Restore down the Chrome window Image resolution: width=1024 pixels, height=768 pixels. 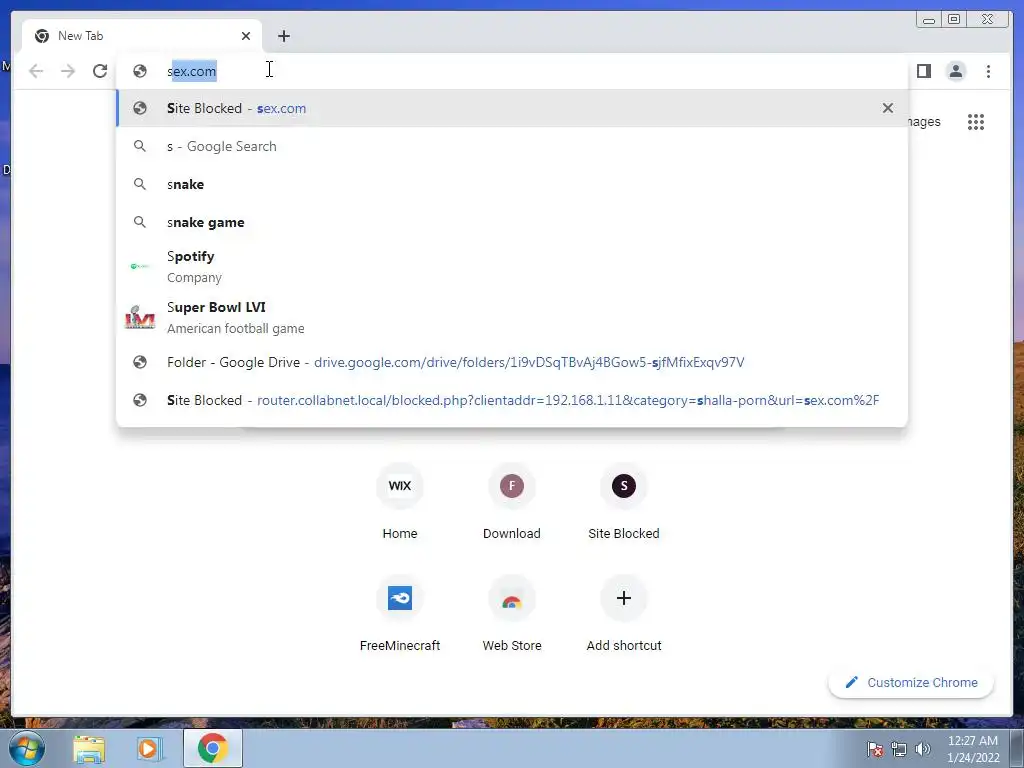953,20
